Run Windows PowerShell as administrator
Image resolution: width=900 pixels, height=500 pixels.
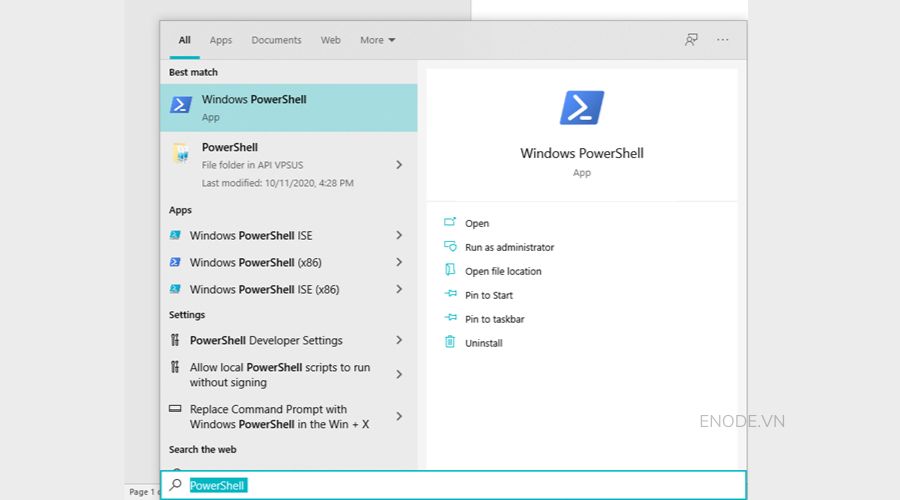(x=509, y=247)
